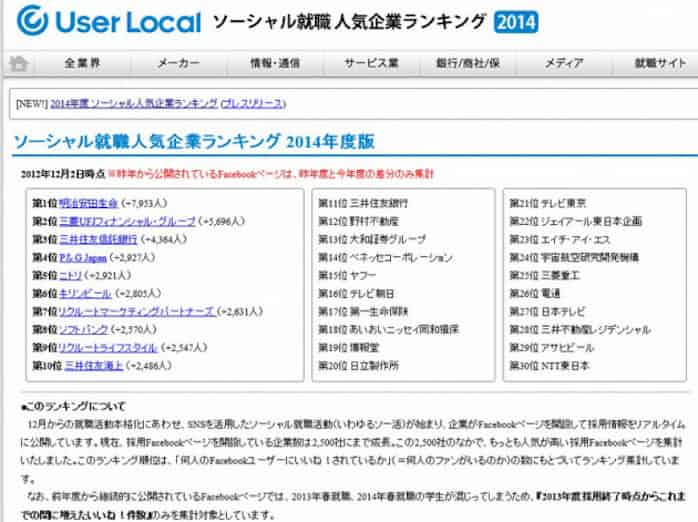Open first-ranked 明治安田生命 link
The width and height of the screenshot is (698, 522).
pos(88,202)
